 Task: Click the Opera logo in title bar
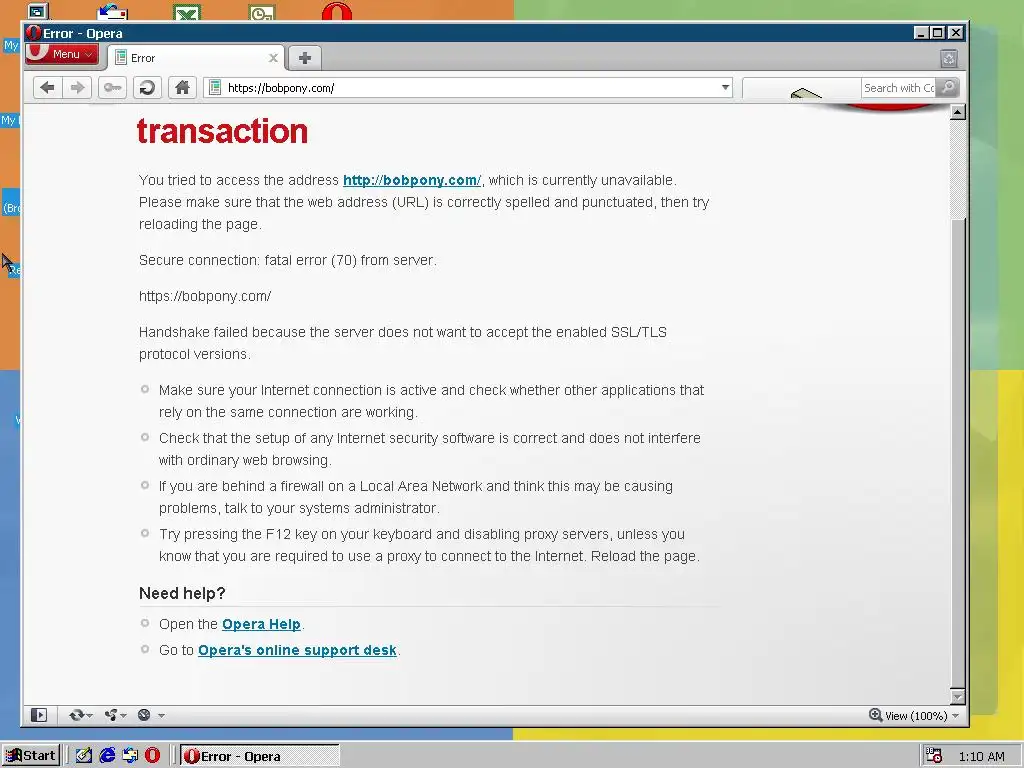33,33
